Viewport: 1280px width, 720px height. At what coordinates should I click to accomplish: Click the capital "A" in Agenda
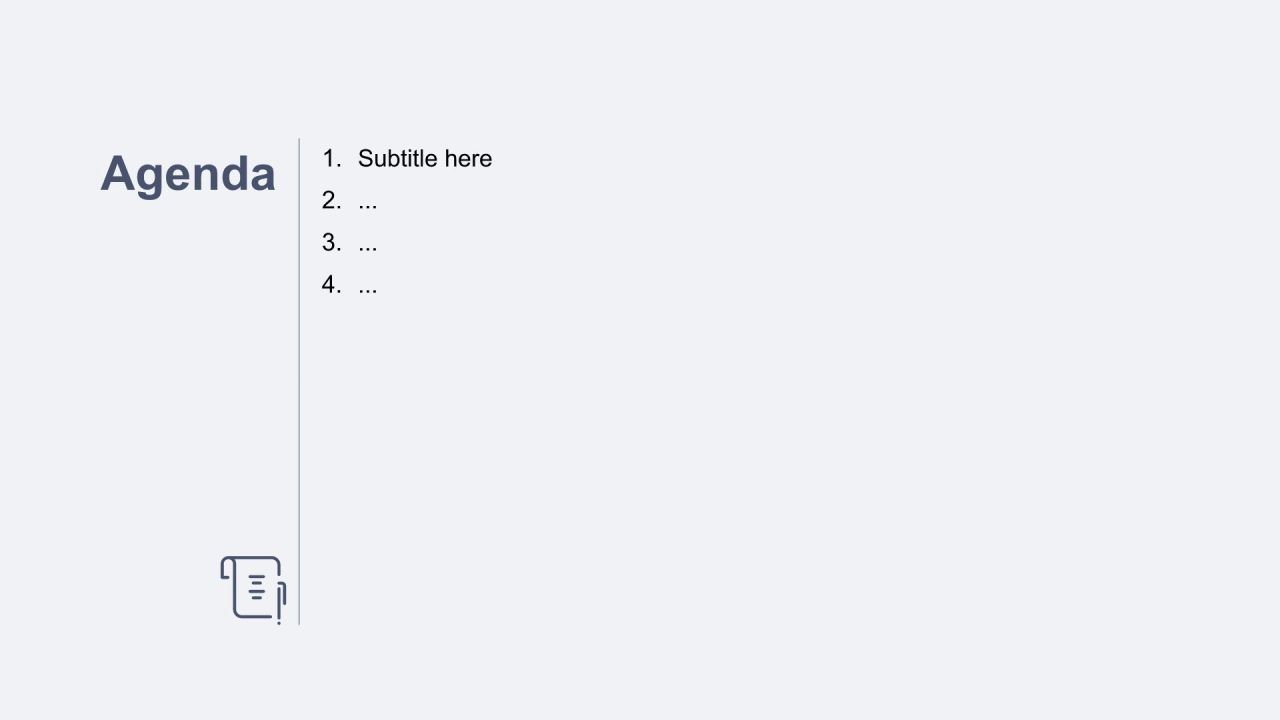[119, 174]
